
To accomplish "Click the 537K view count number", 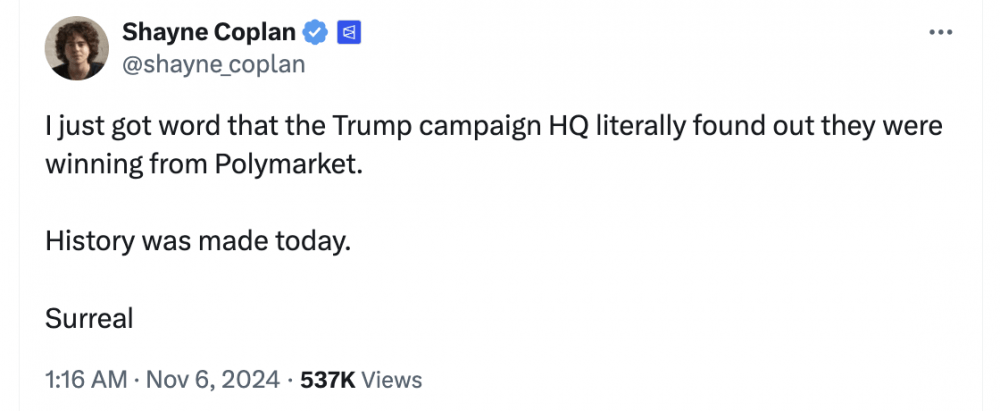I will 327,380.
